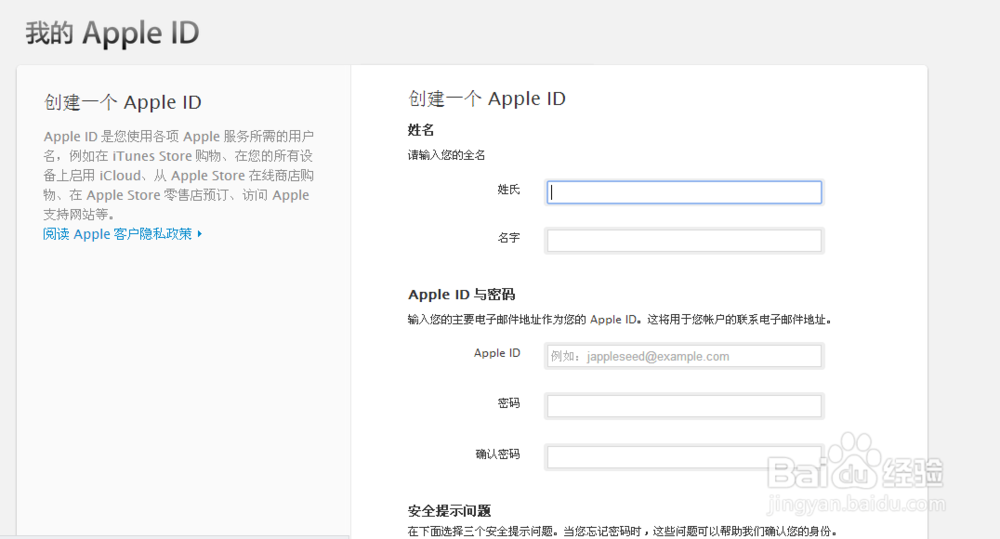
Task: Click the 确认密码 field label
Action: click(x=497, y=454)
